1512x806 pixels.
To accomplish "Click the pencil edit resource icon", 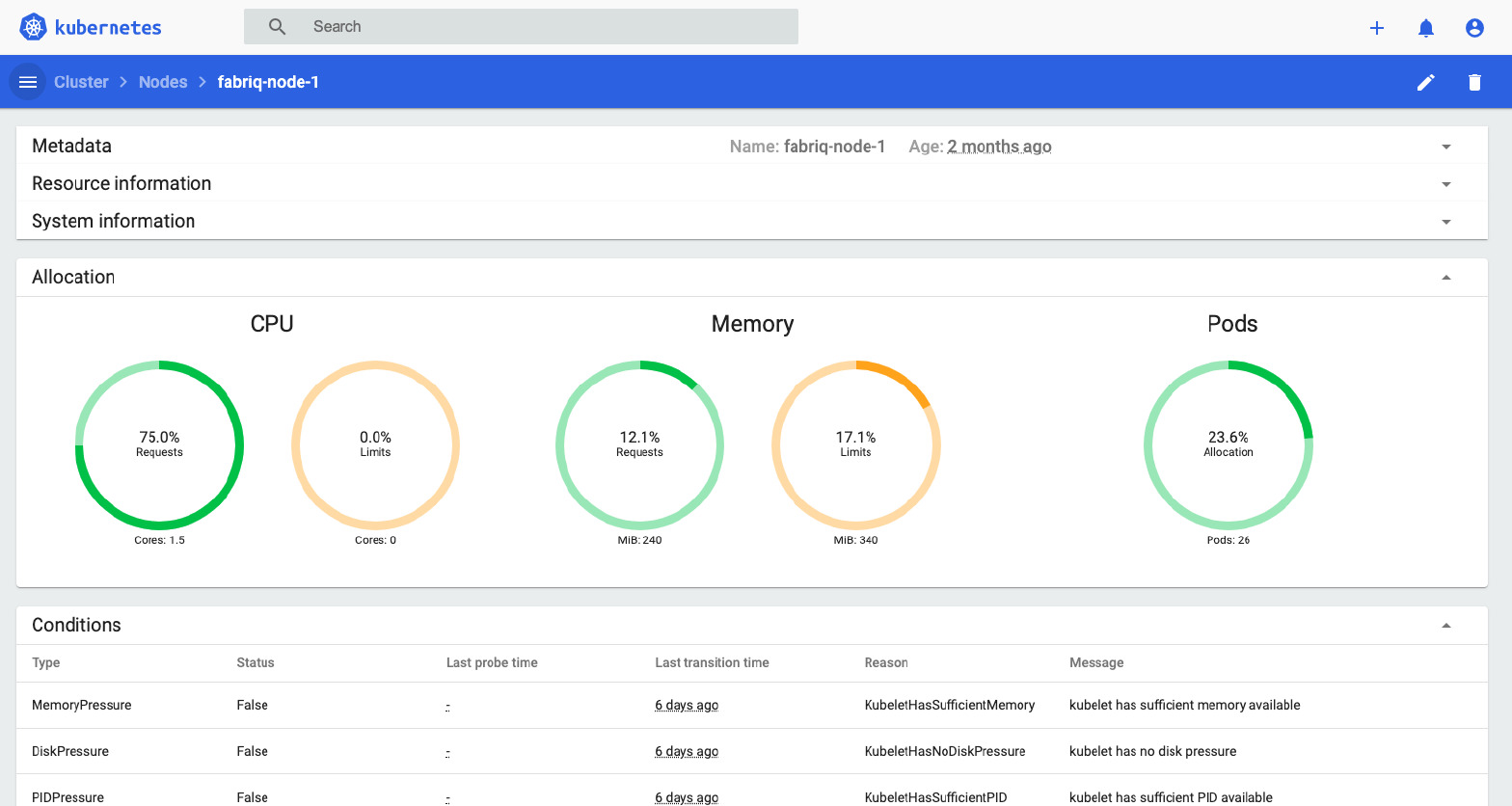I will 1426,82.
